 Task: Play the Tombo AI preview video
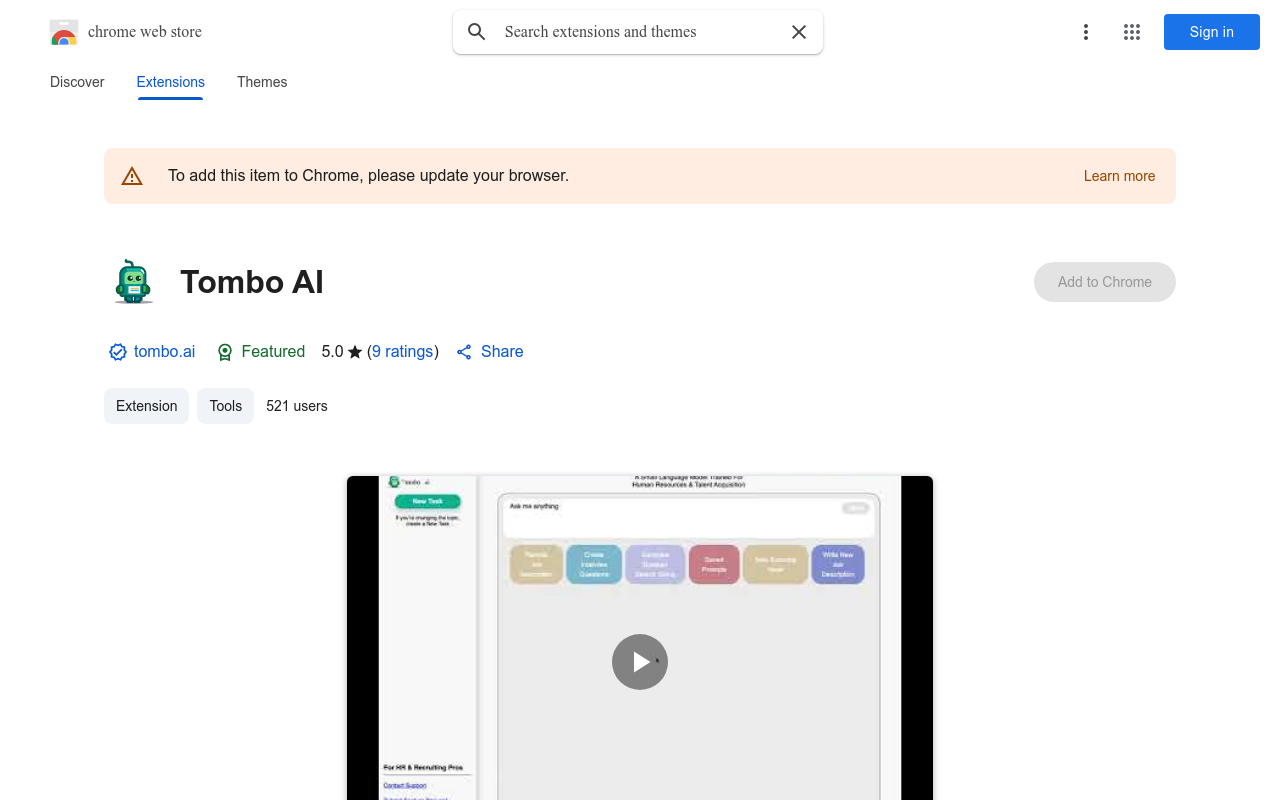click(640, 662)
